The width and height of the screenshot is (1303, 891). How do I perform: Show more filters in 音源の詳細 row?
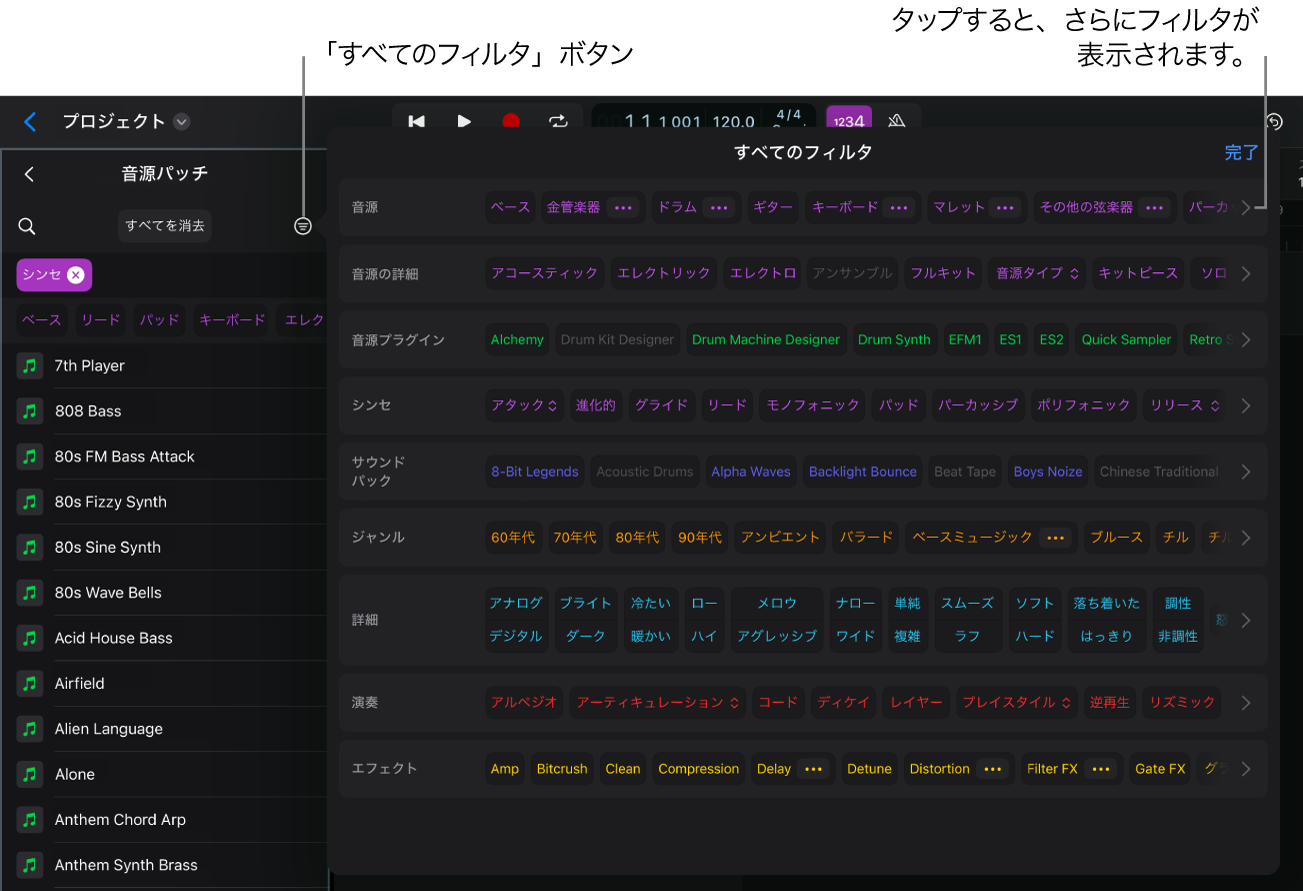click(1246, 273)
